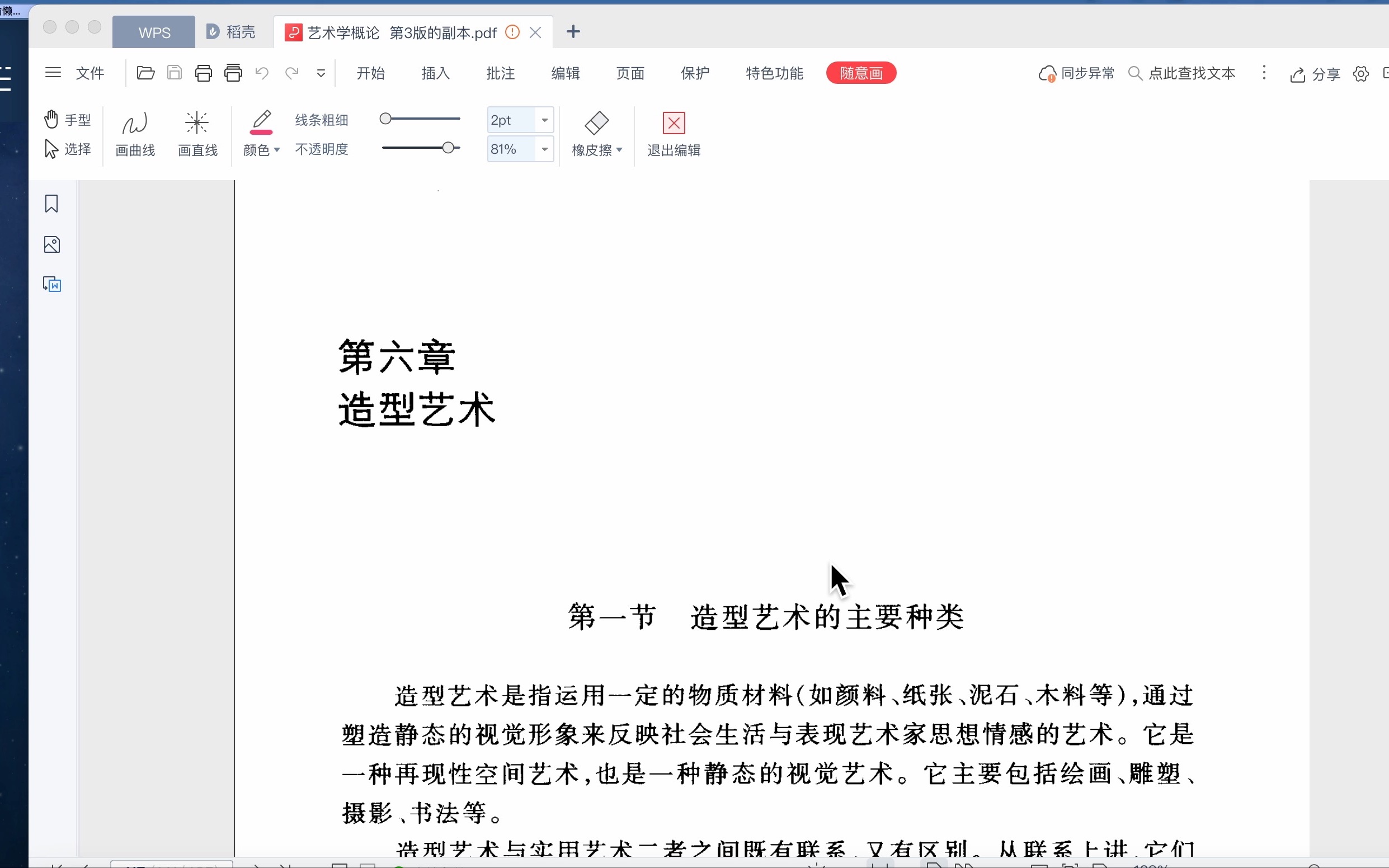Click in the 点此查找文本 search field
This screenshot has height=868, width=1389.
pos(1192,73)
